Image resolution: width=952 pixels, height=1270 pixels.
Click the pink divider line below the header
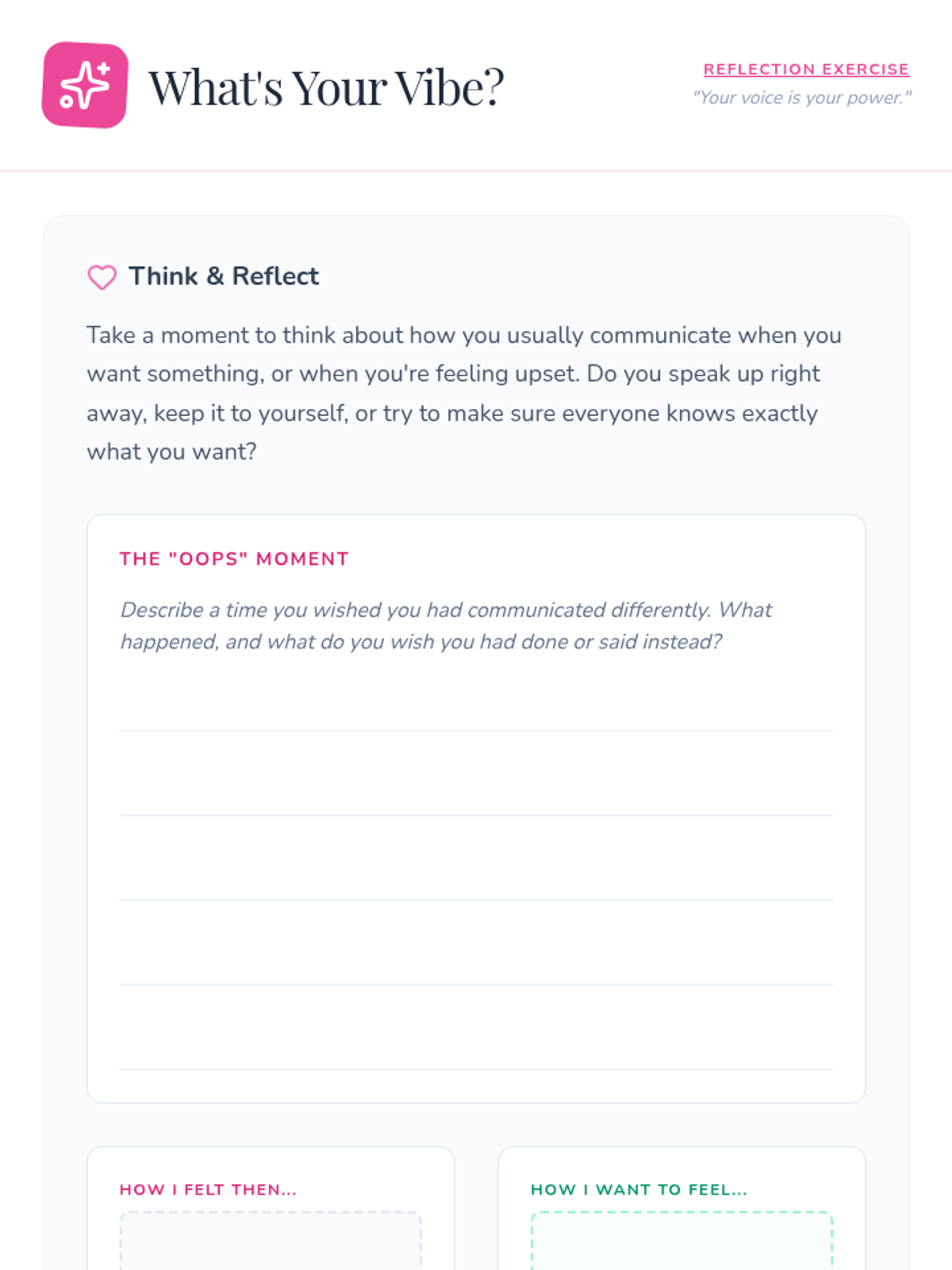pos(476,171)
